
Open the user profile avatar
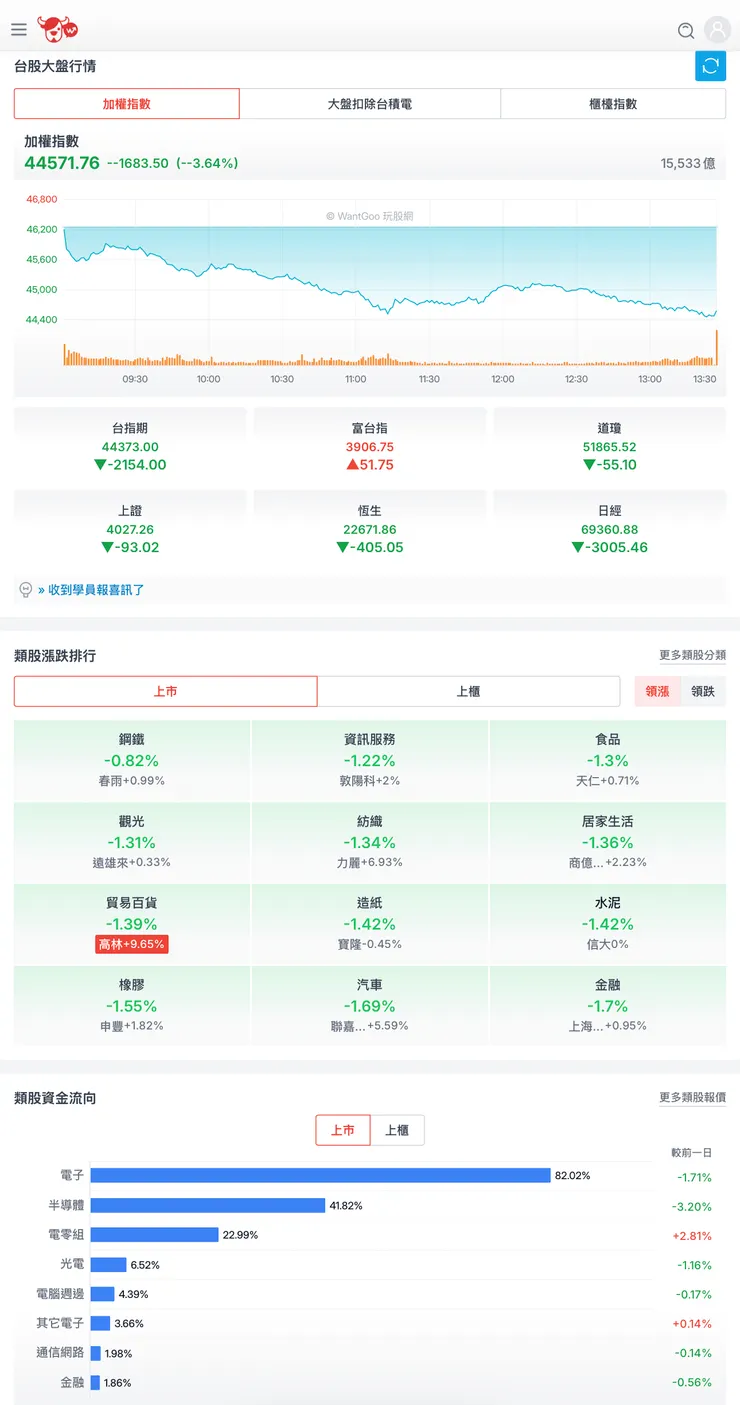[x=717, y=30]
